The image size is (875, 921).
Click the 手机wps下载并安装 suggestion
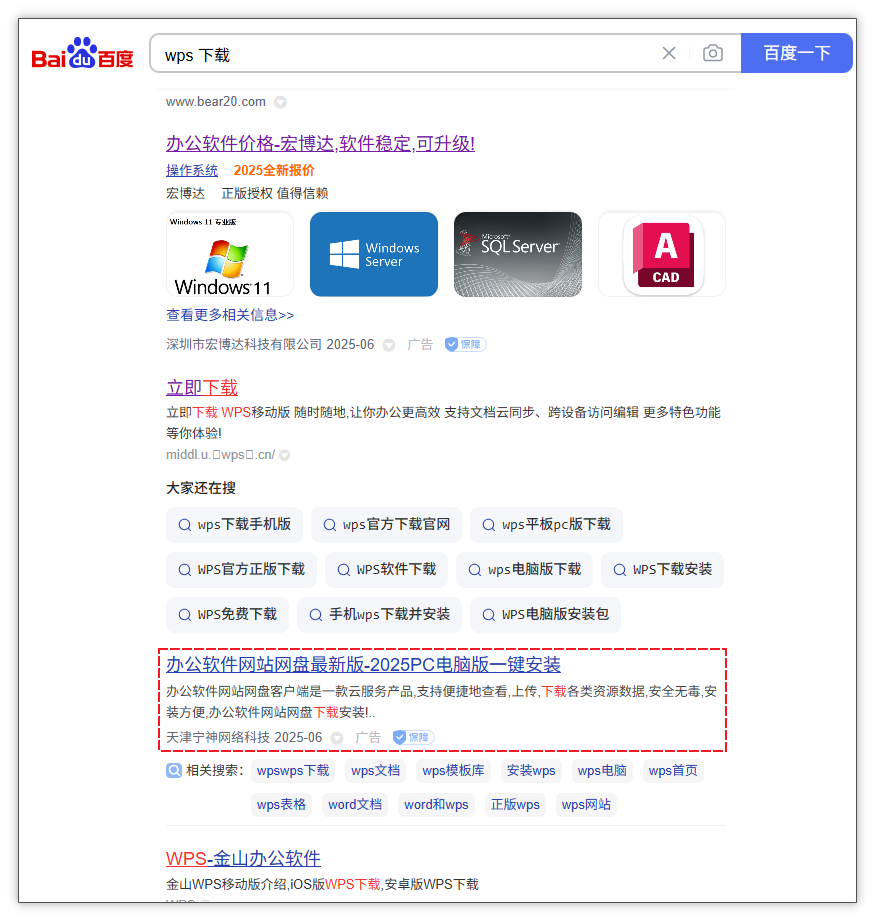(380, 615)
